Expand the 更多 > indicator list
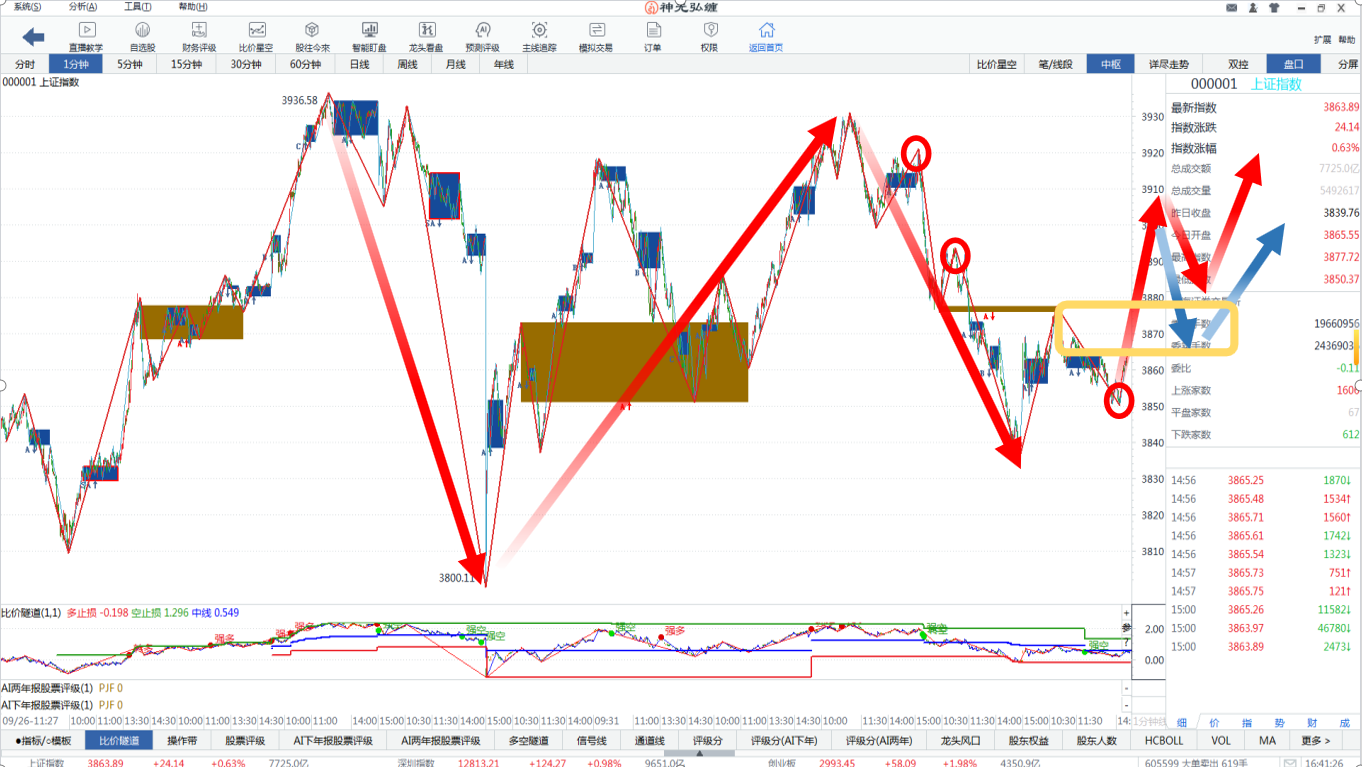The image size is (1362, 767). pyautogui.click(x=1315, y=741)
